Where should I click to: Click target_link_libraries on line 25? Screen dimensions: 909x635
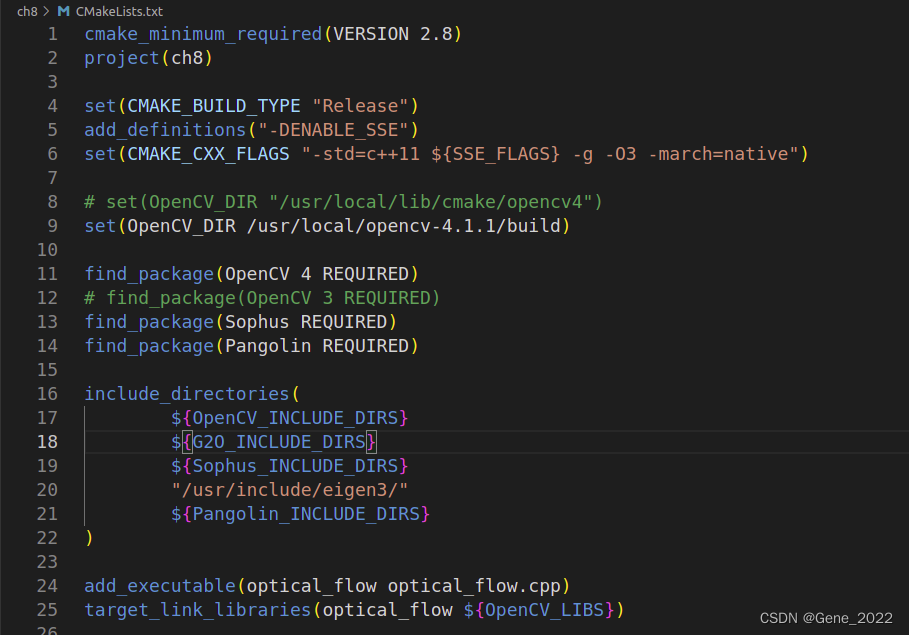(198, 609)
